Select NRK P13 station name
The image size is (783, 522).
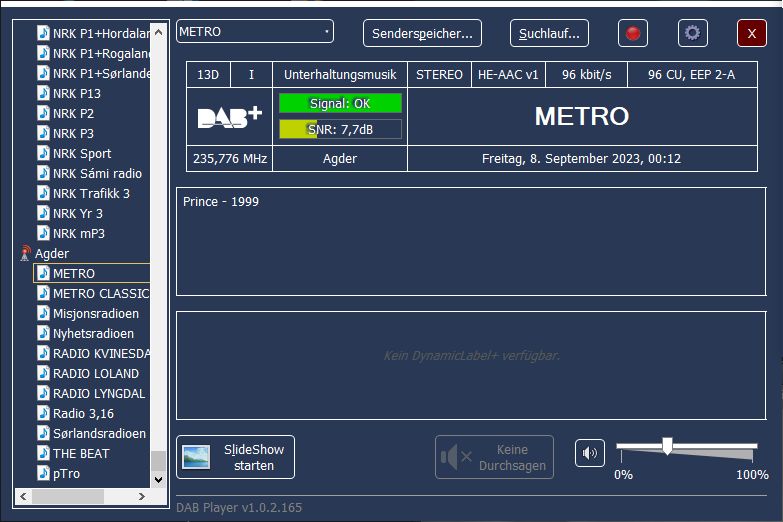(x=77, y=94)
